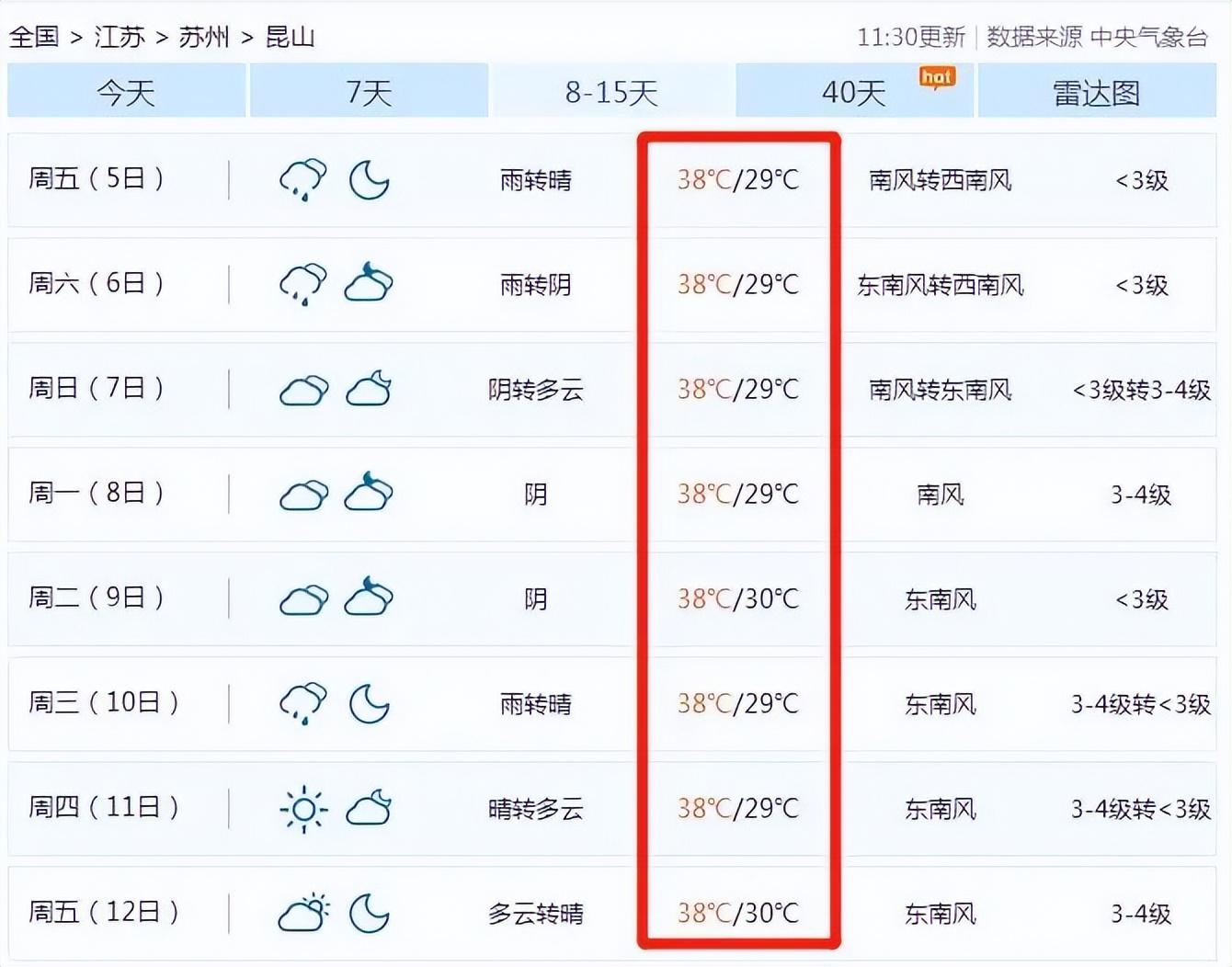Click the 中央气象台 data source text

[1149, 38]
